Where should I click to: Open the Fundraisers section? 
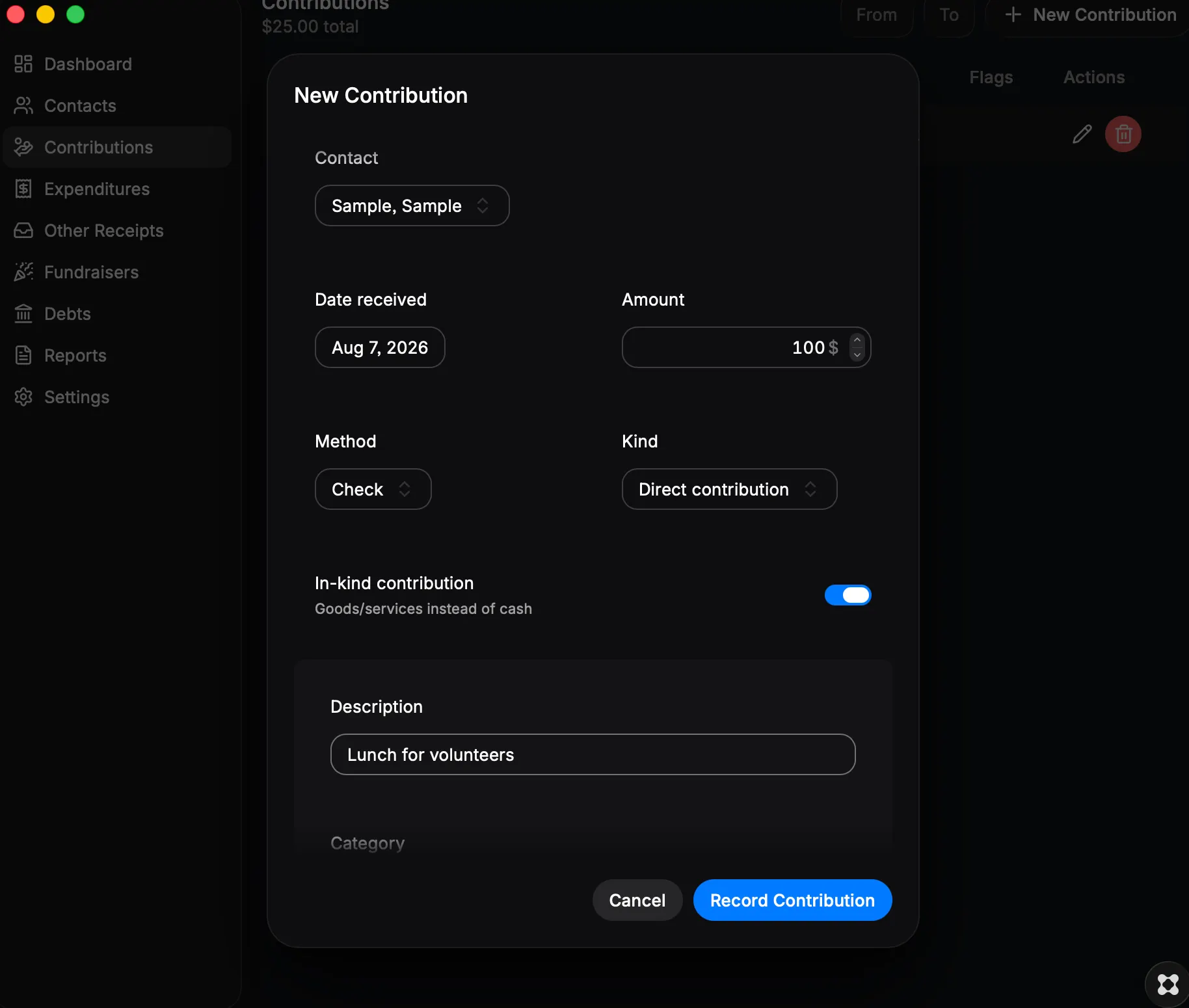[x=117, y=272]
